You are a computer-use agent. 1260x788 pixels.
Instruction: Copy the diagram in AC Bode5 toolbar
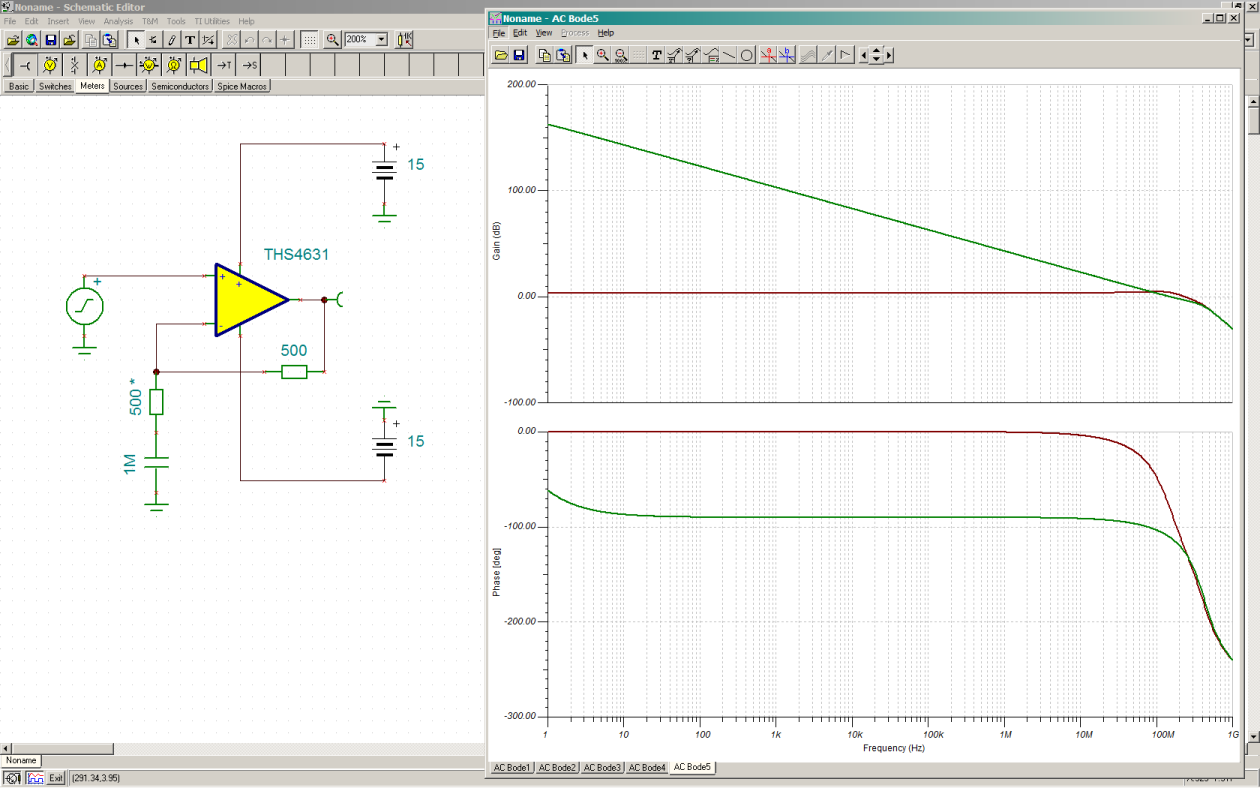[545, 55]
